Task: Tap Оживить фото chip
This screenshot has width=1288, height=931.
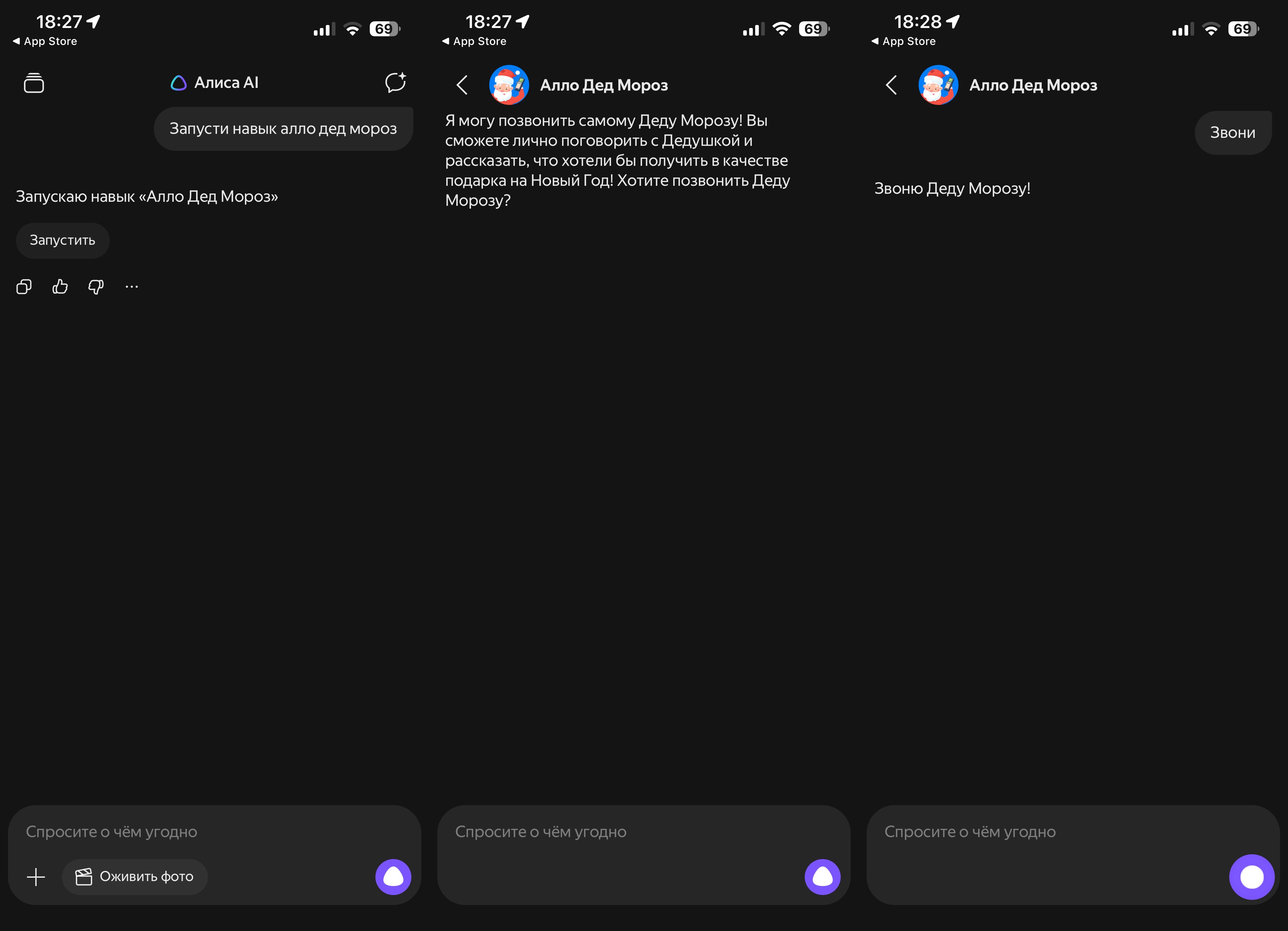Action: (135, 876)
